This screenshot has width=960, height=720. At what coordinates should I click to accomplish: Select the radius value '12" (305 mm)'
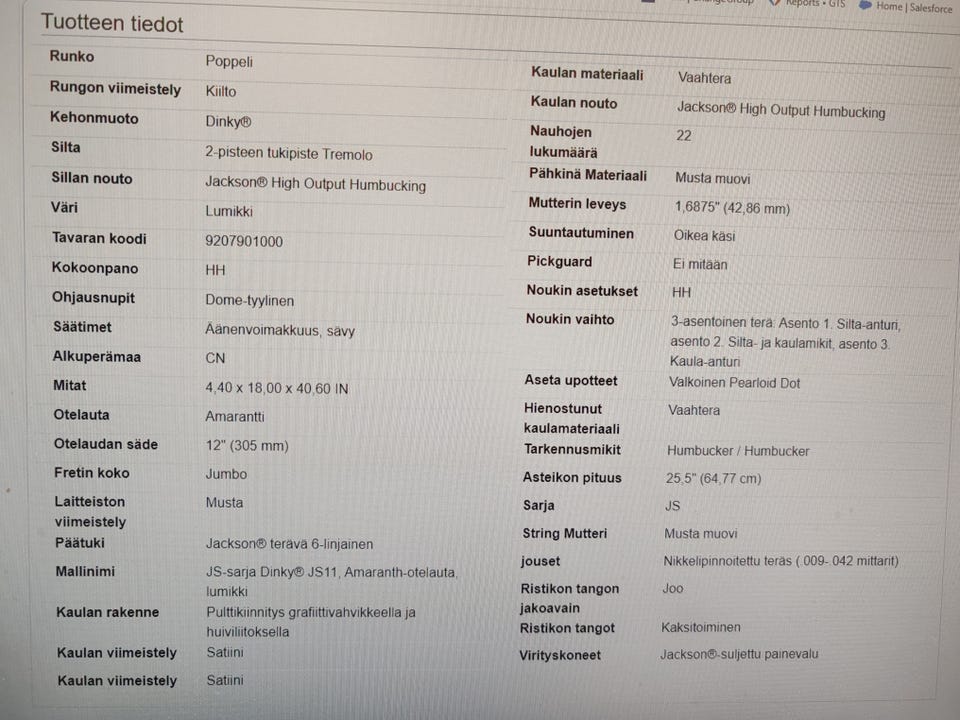[x=247, y=446]
